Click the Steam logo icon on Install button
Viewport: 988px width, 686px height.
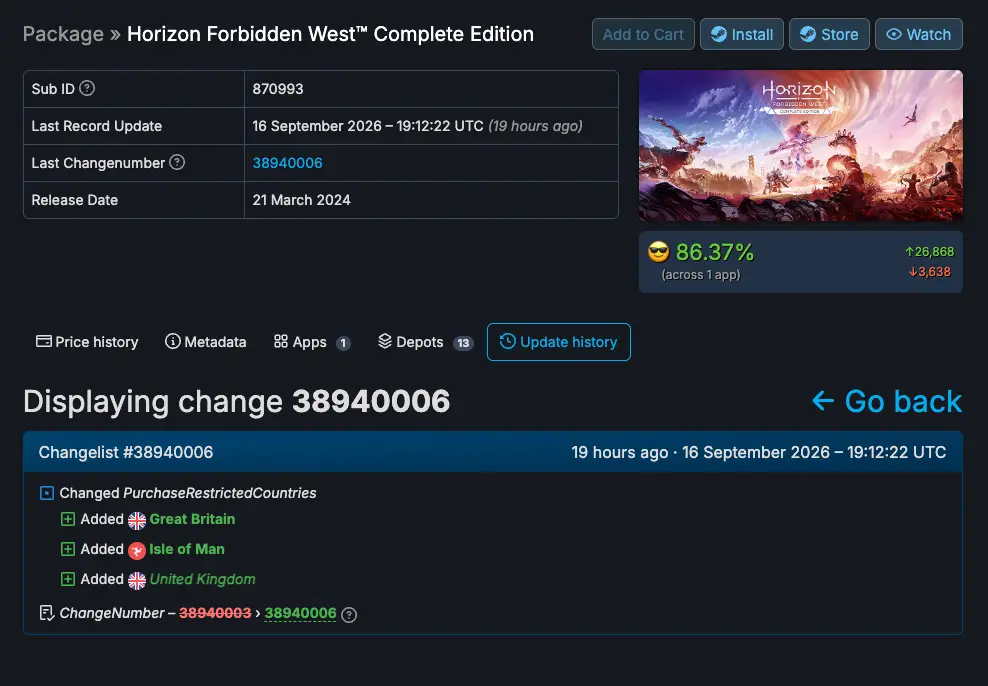point(719,34)
